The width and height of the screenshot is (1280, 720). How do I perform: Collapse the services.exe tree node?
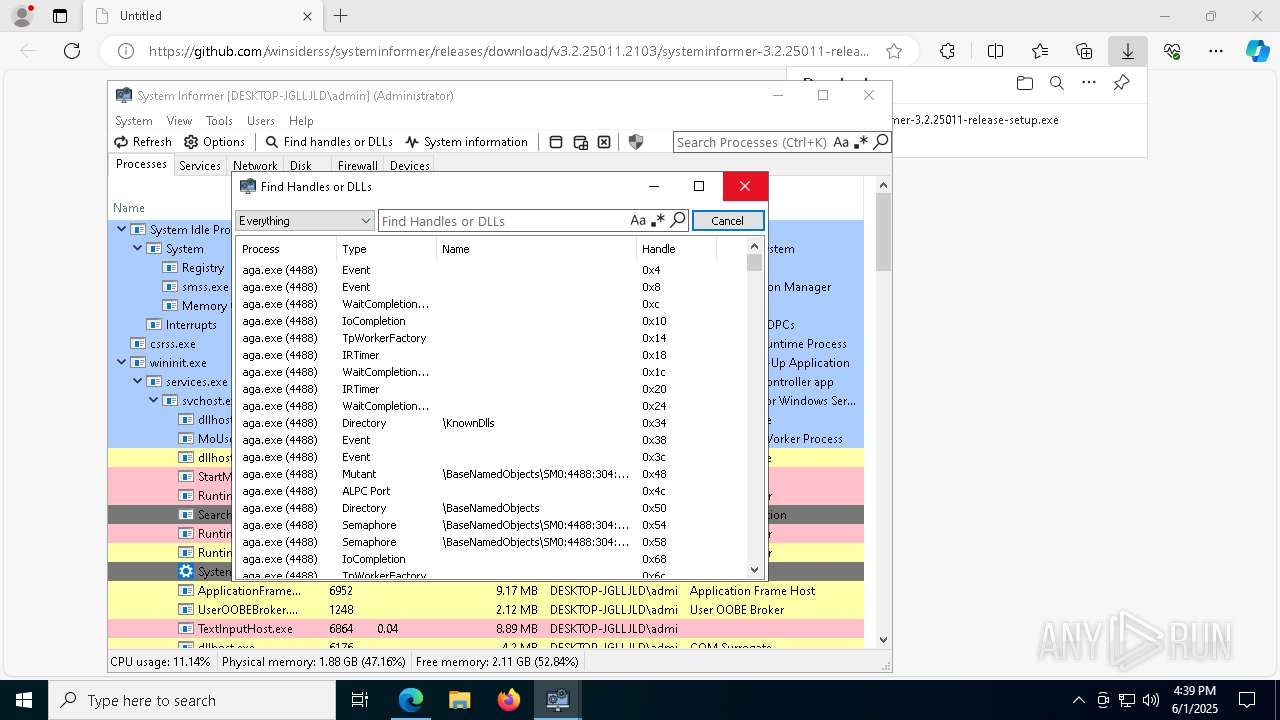click(138, 381)
